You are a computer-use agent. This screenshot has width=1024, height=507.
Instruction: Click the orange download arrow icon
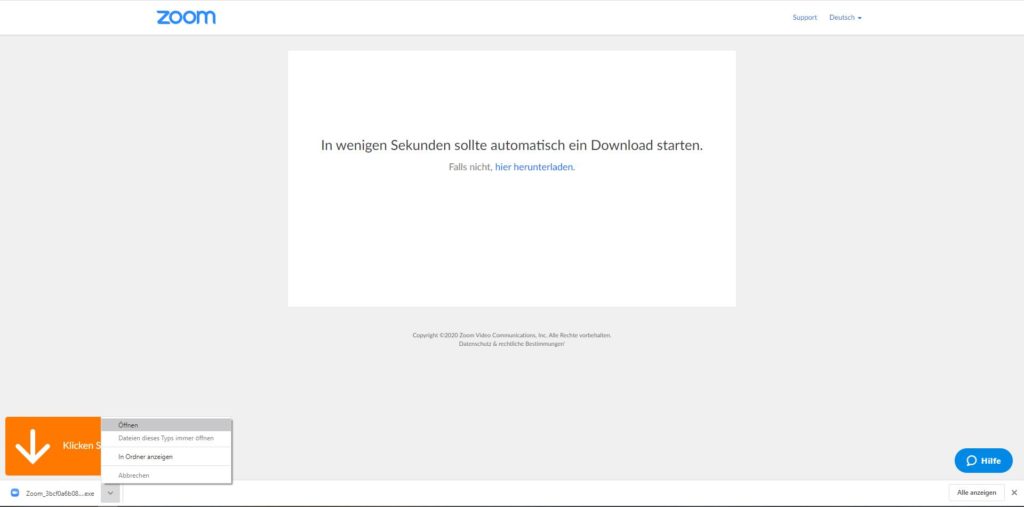click(32, 446)
